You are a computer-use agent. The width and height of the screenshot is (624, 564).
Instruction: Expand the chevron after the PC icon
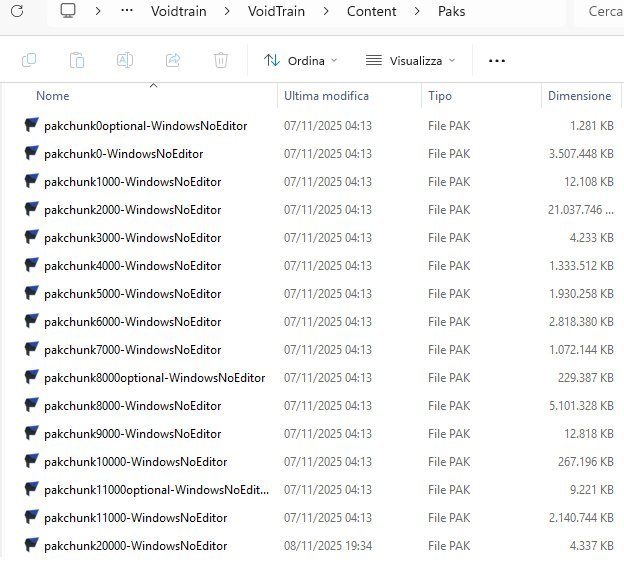pyautogui.click(x=98, y=11)
